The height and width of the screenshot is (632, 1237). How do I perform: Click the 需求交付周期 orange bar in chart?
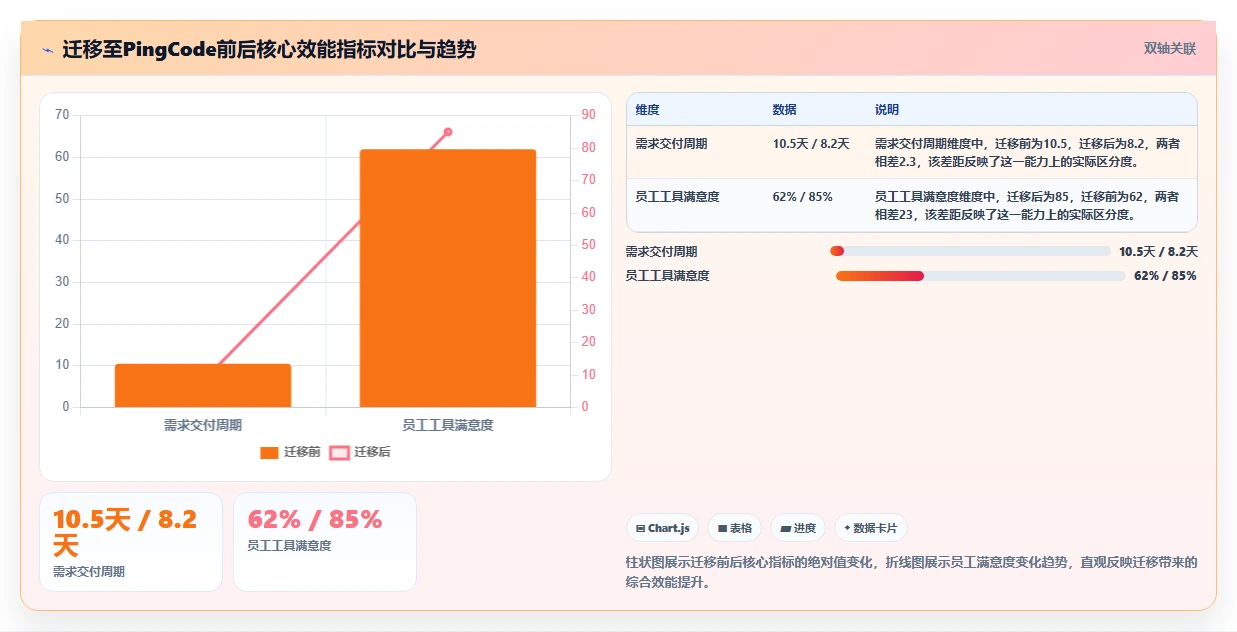pyautogui.click(x=203, y=385)
